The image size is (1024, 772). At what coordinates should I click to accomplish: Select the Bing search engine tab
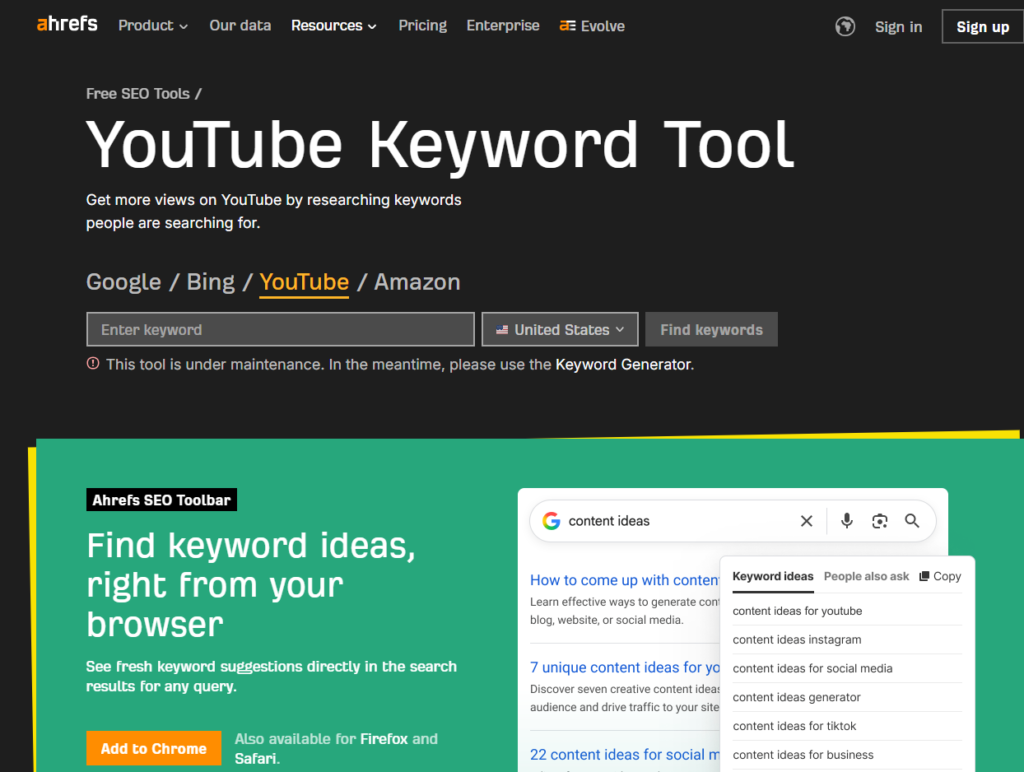point(211,282)
